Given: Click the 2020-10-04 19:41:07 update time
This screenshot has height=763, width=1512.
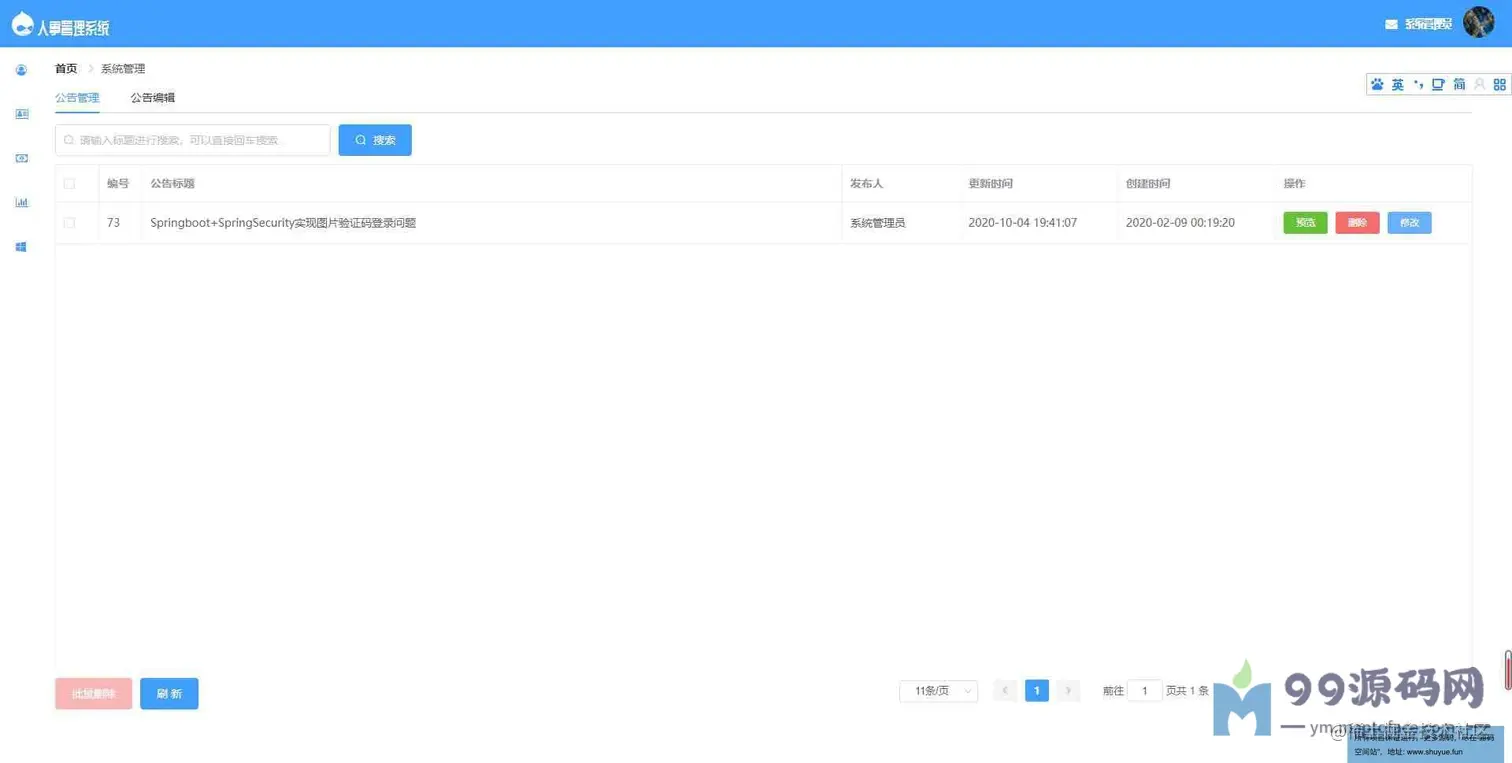Looking at the screenshot, I should pyautogui.click(x=1022, y=223).
